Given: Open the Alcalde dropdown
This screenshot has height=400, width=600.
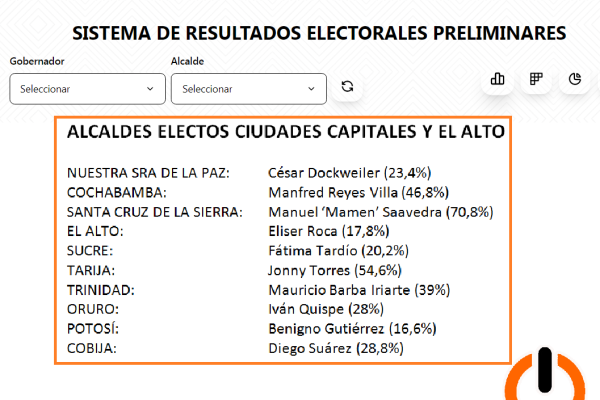Looking at the screenshot, I should (x=248, y=88).
